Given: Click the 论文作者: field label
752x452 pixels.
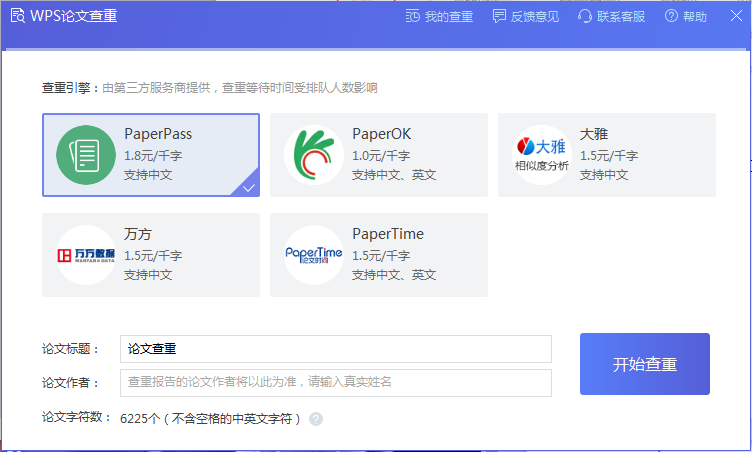Looking at the screenshot, I should point(71,382).
